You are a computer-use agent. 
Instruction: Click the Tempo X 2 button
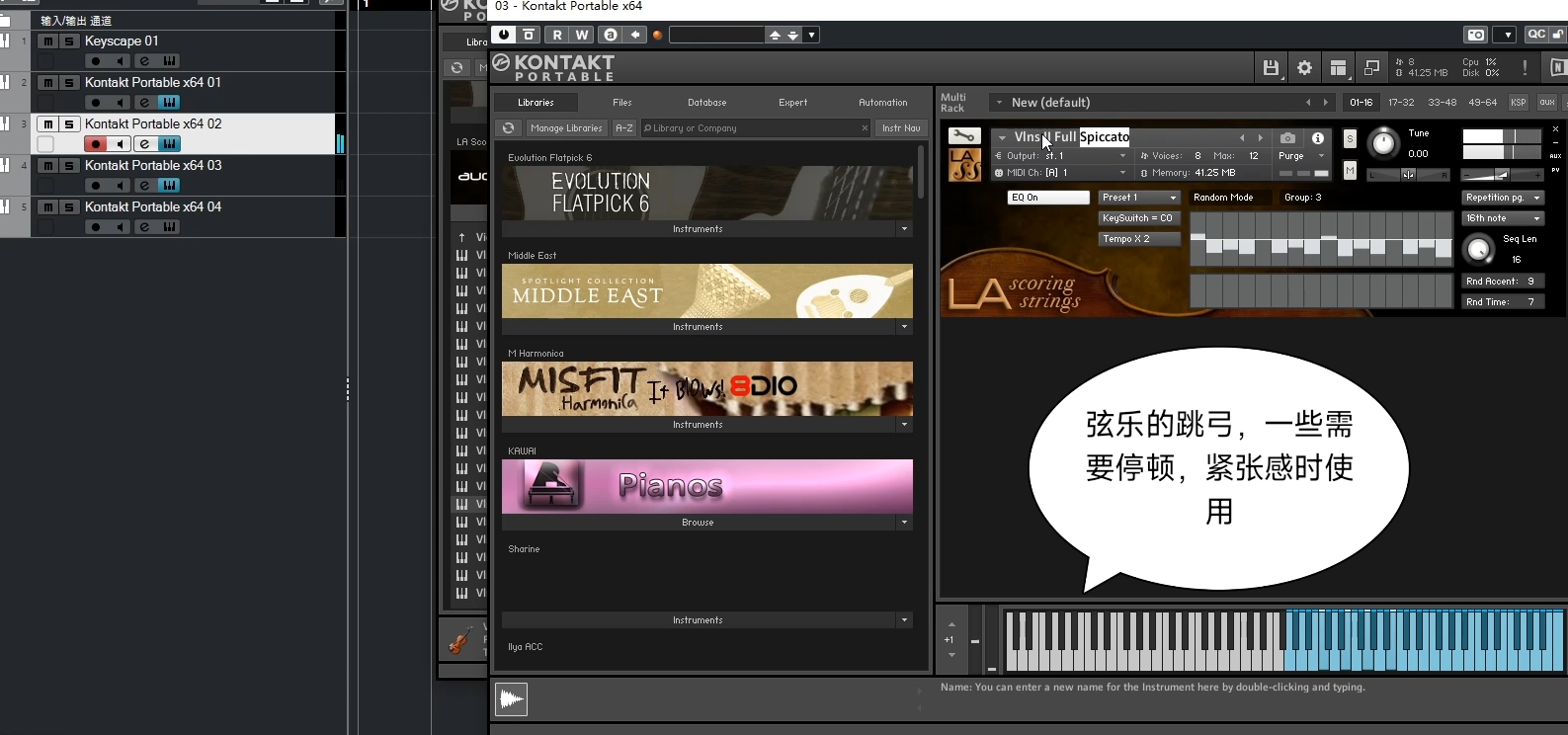1138,239
